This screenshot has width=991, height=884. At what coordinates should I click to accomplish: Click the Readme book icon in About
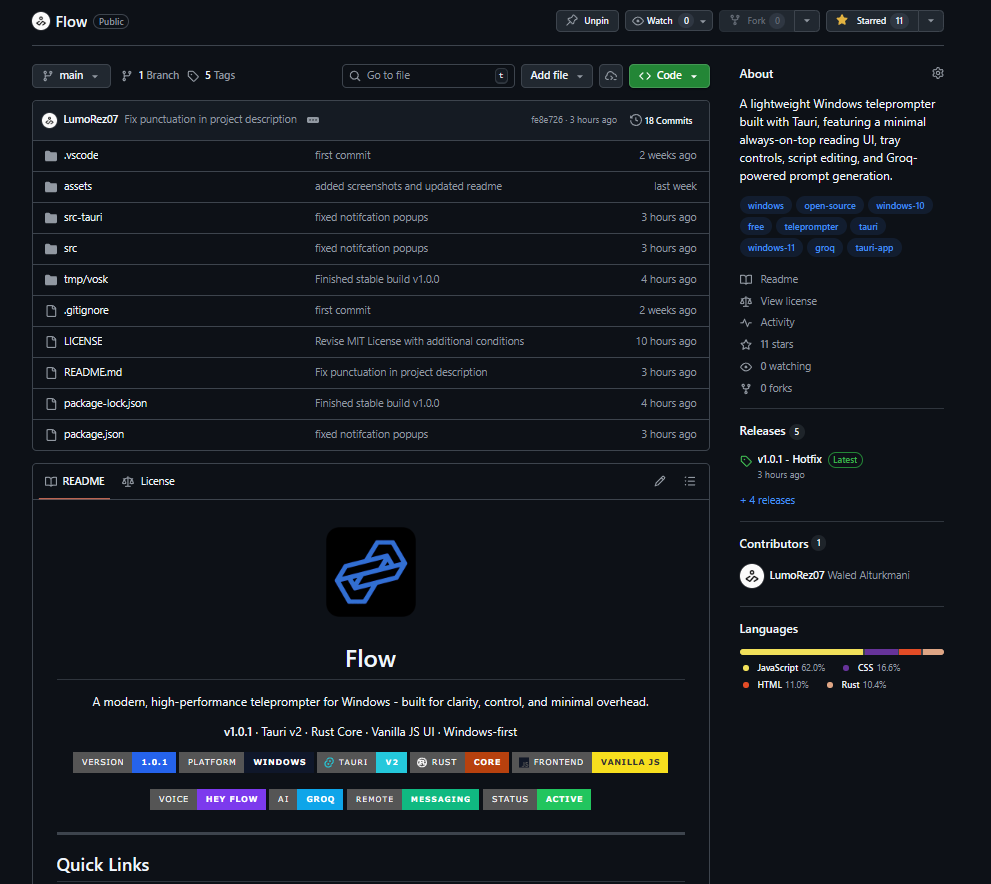[746, 279]
